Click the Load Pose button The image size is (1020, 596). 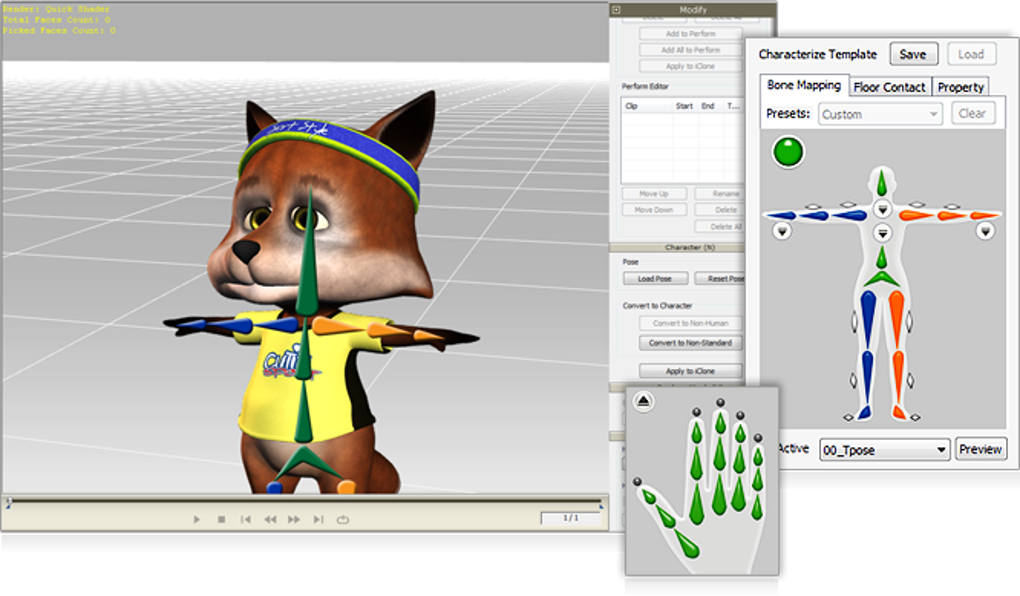tap(655, 278)
